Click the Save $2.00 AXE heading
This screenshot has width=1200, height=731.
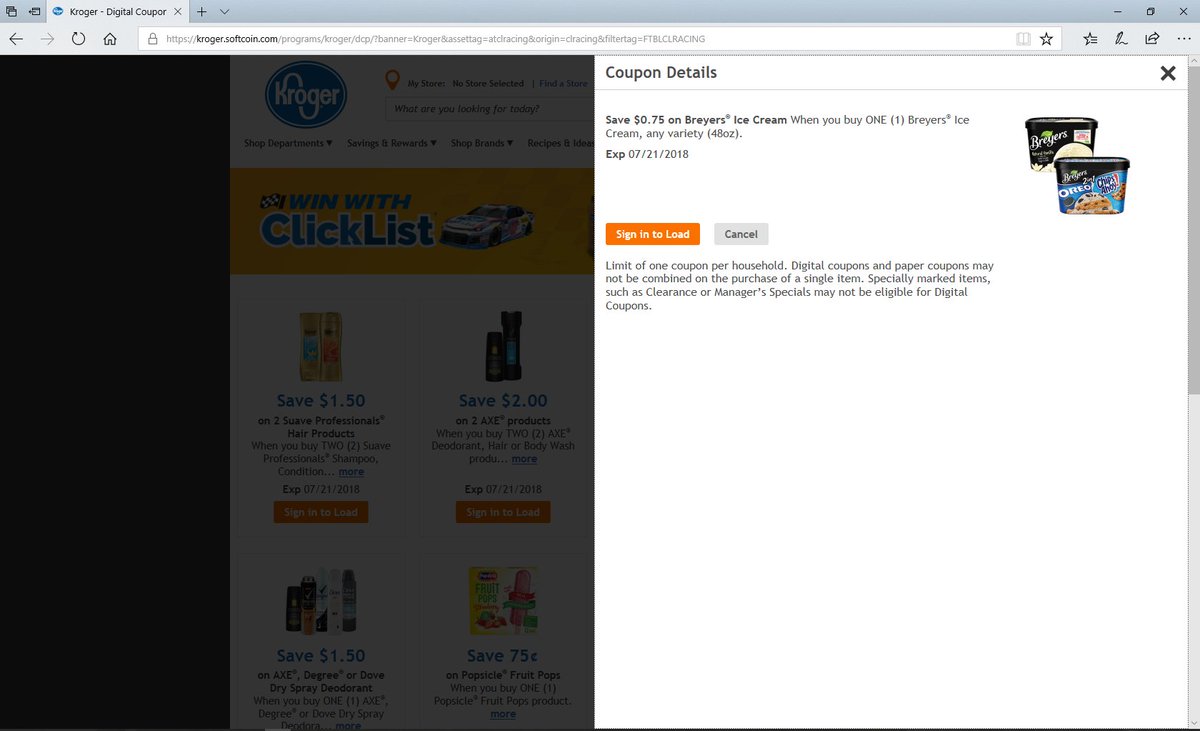[x=503, y=401]
